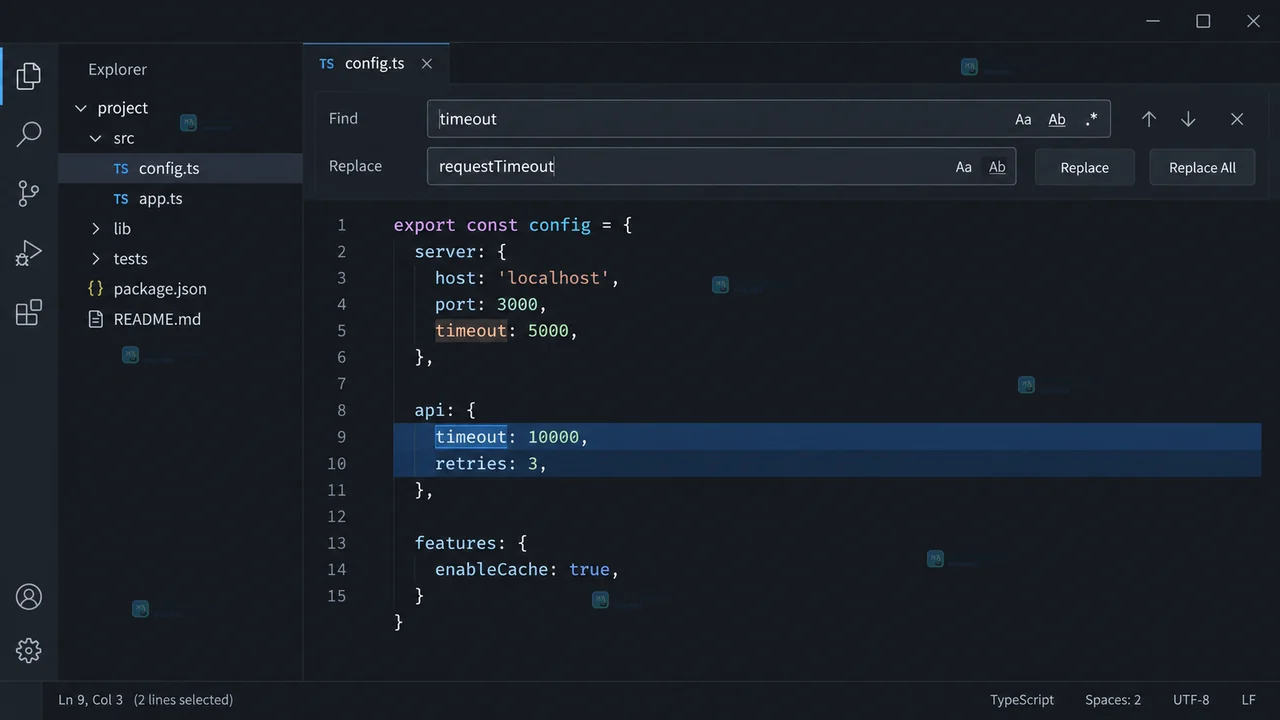This screenshot has width=1280, height=720.
Task: Click the true value on line 14
Action: point(589,570)
